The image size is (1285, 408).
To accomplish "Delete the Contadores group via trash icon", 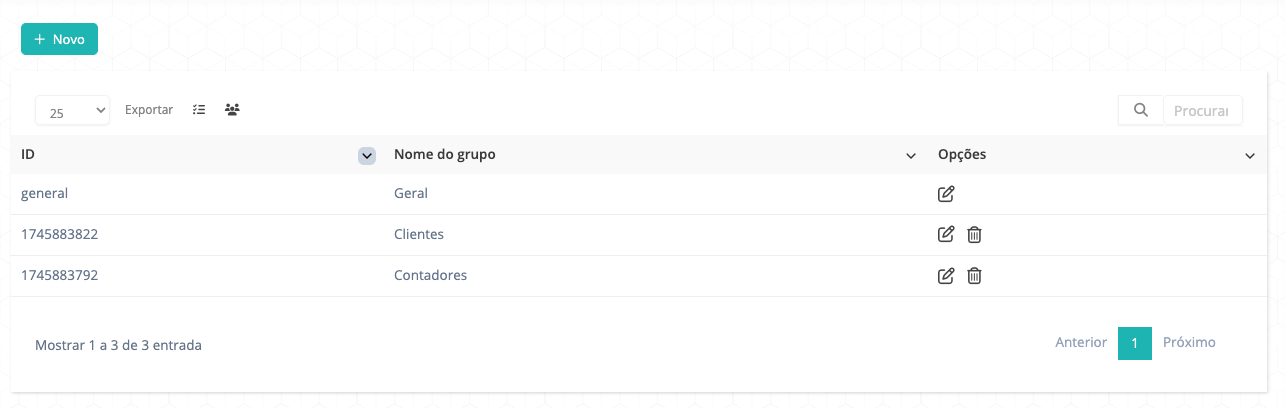I will click(974, 276).
